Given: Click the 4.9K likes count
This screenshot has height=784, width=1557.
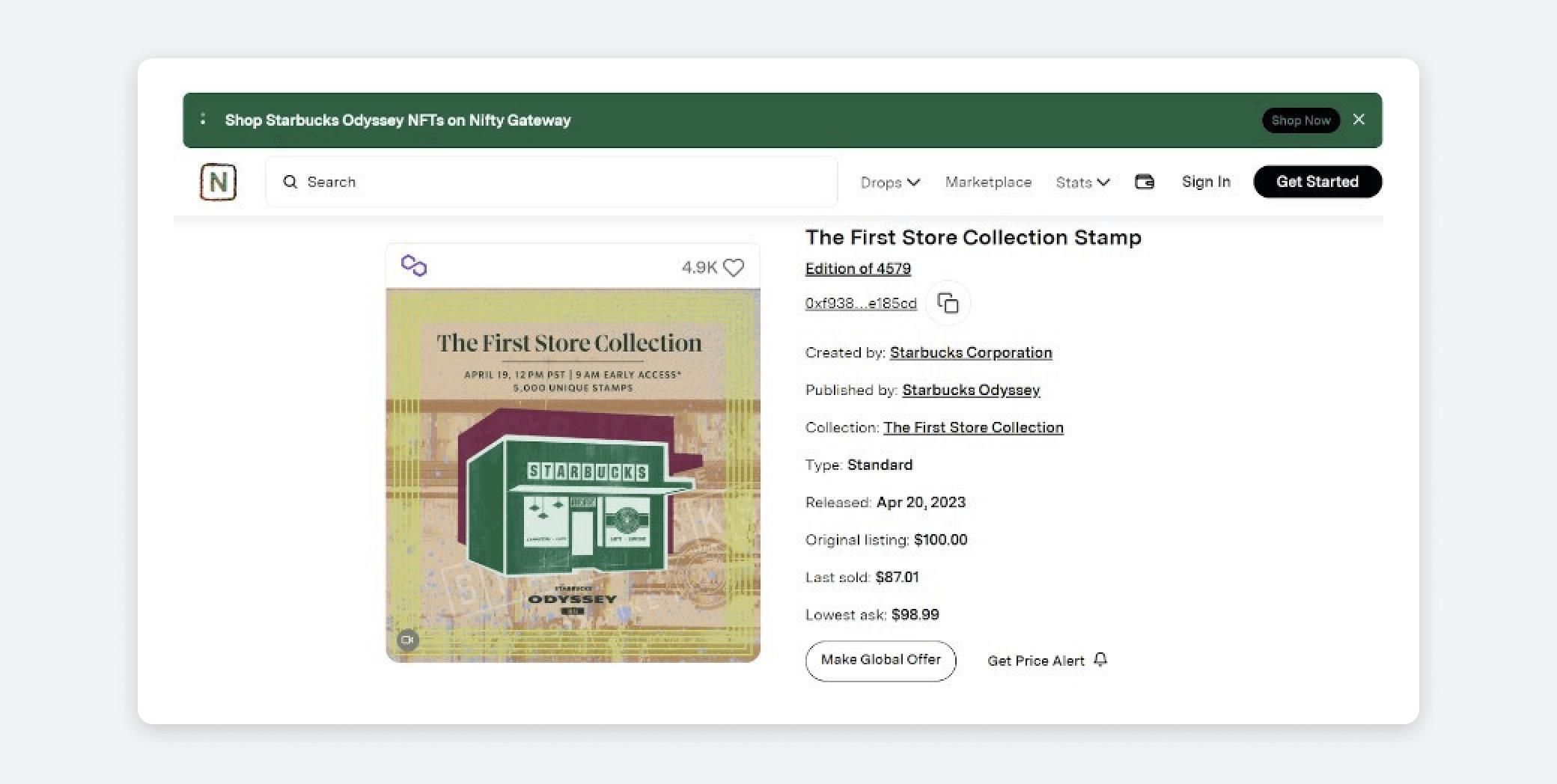Looking at the screenshot, I should (699, 267).
